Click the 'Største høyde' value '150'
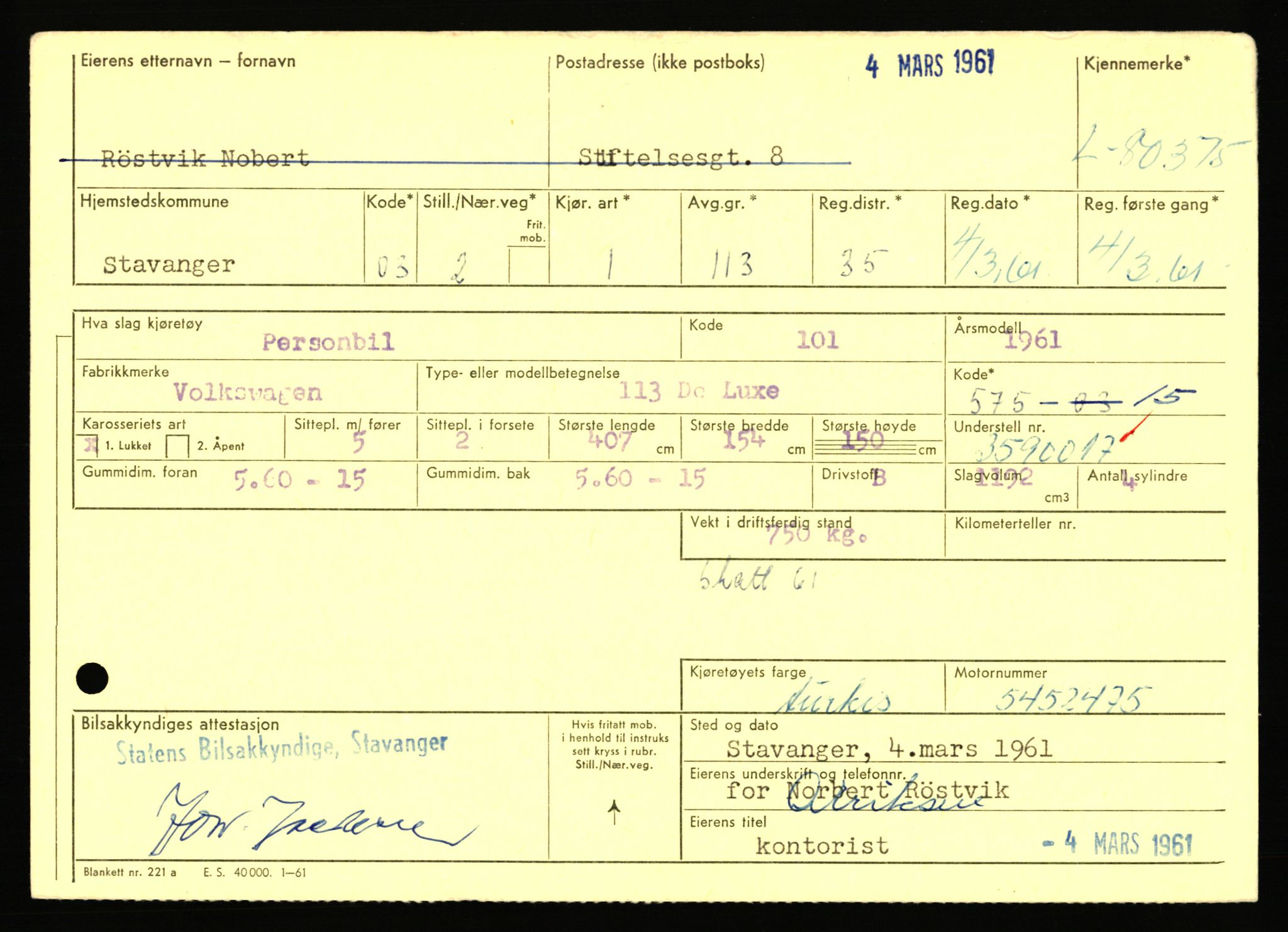The image size is (1288, 932). (862, 441)
